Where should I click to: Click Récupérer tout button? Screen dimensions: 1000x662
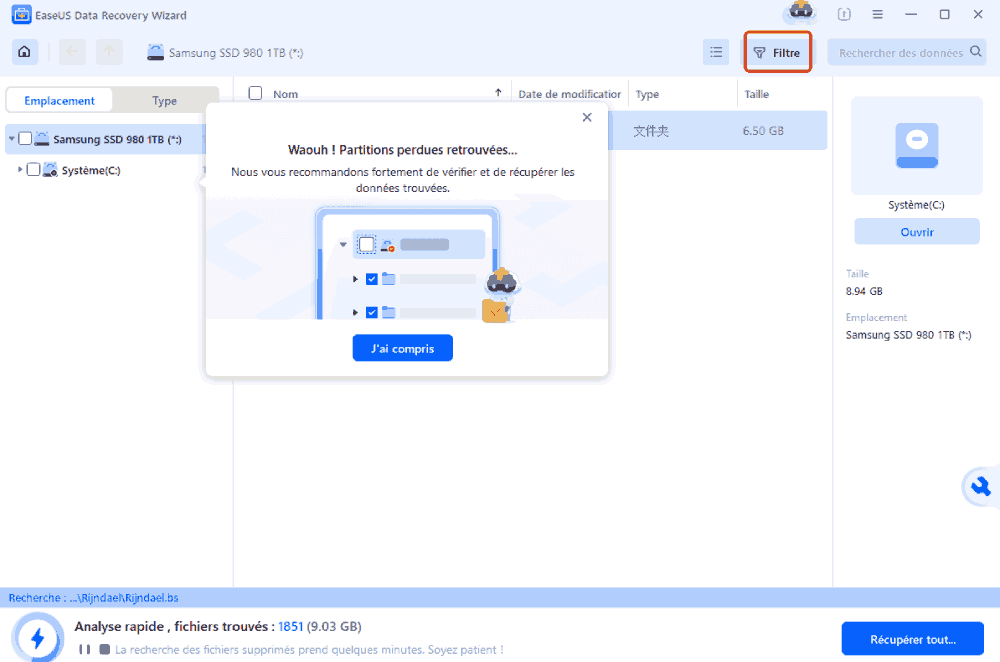click(913, 639)
